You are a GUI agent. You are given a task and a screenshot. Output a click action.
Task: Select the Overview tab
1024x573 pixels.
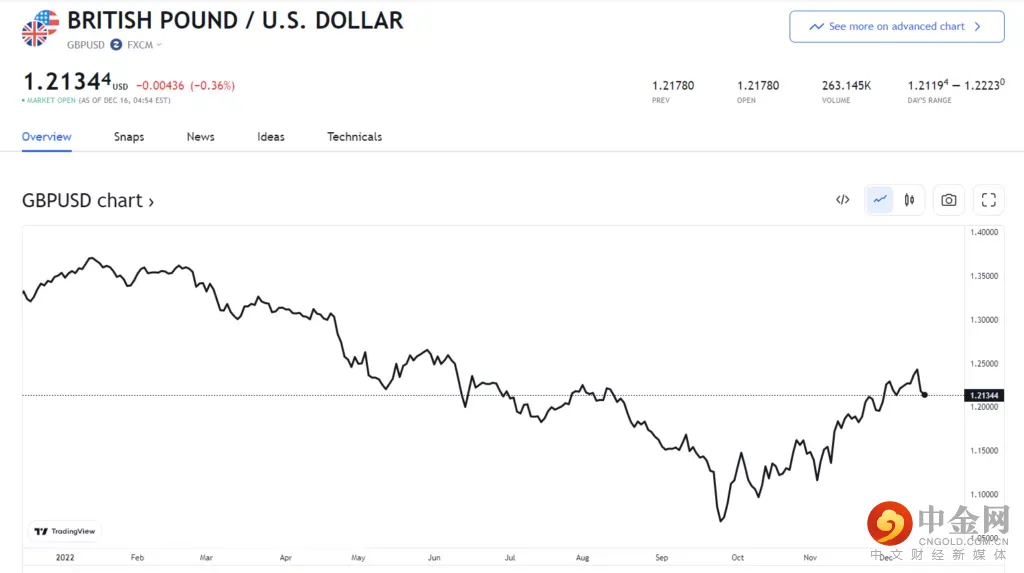coord(47,137)
